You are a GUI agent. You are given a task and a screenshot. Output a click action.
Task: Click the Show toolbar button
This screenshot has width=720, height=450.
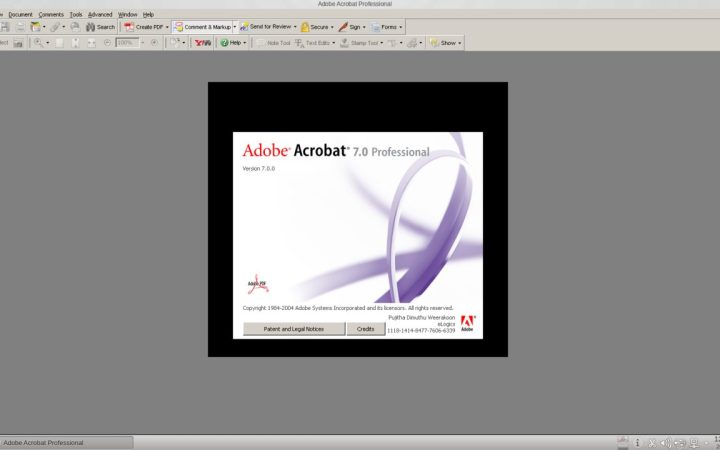tap(443, 43)
